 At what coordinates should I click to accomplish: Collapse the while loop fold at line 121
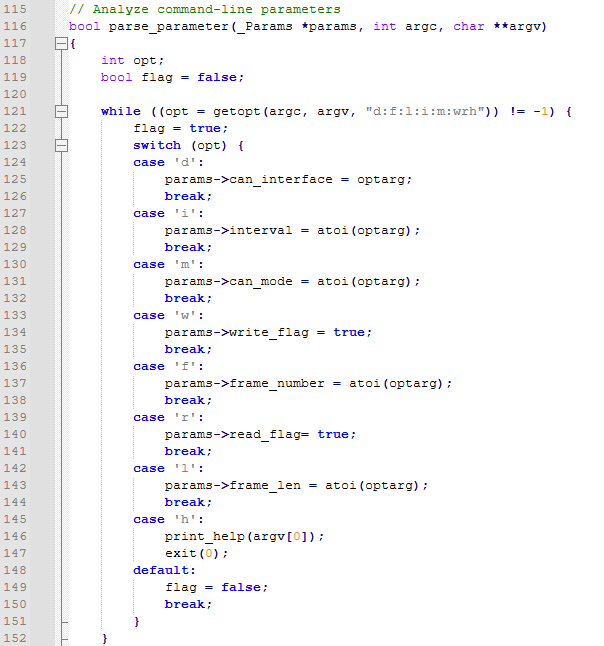[61, 111]
